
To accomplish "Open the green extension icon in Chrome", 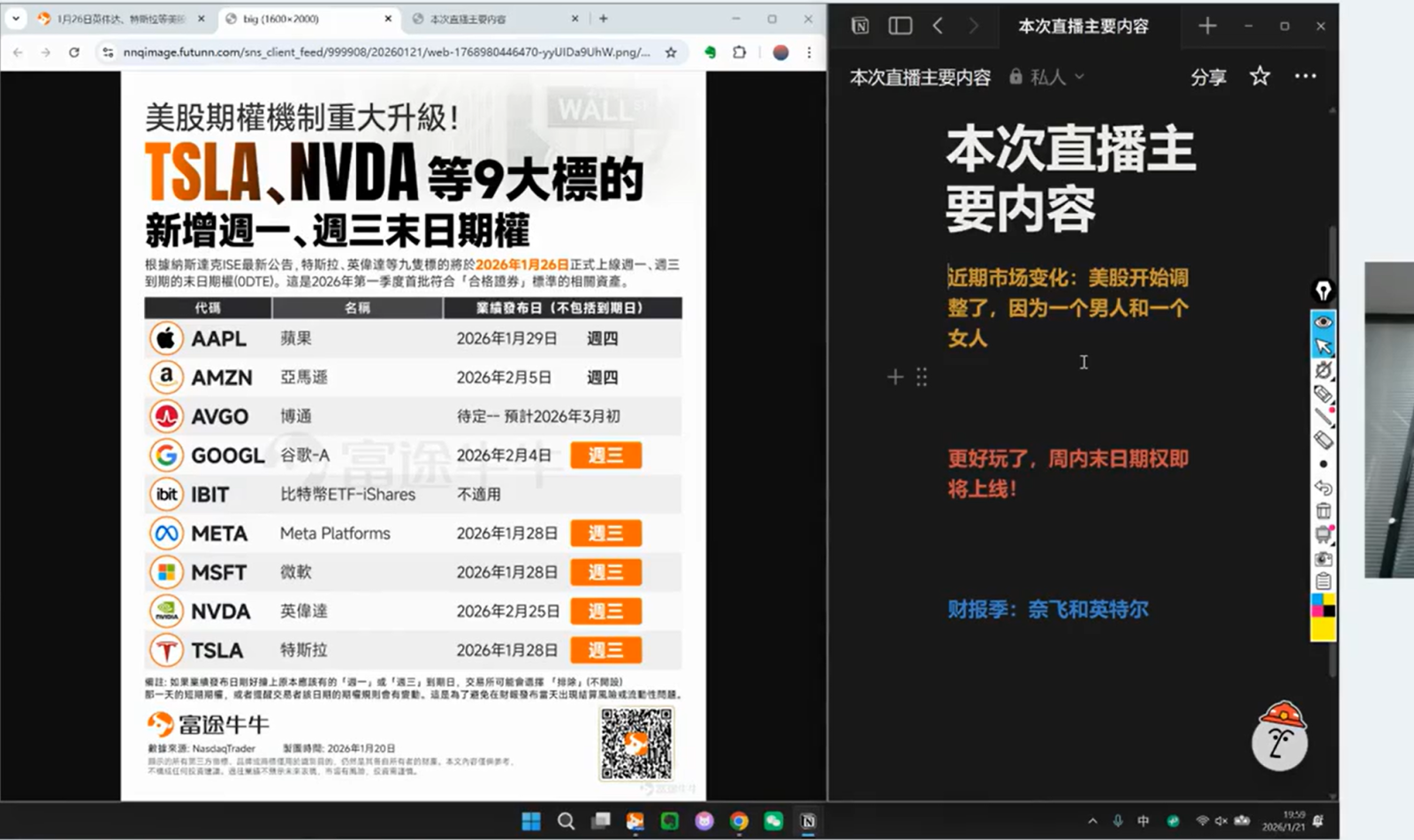I will click(x=710, y=52).
